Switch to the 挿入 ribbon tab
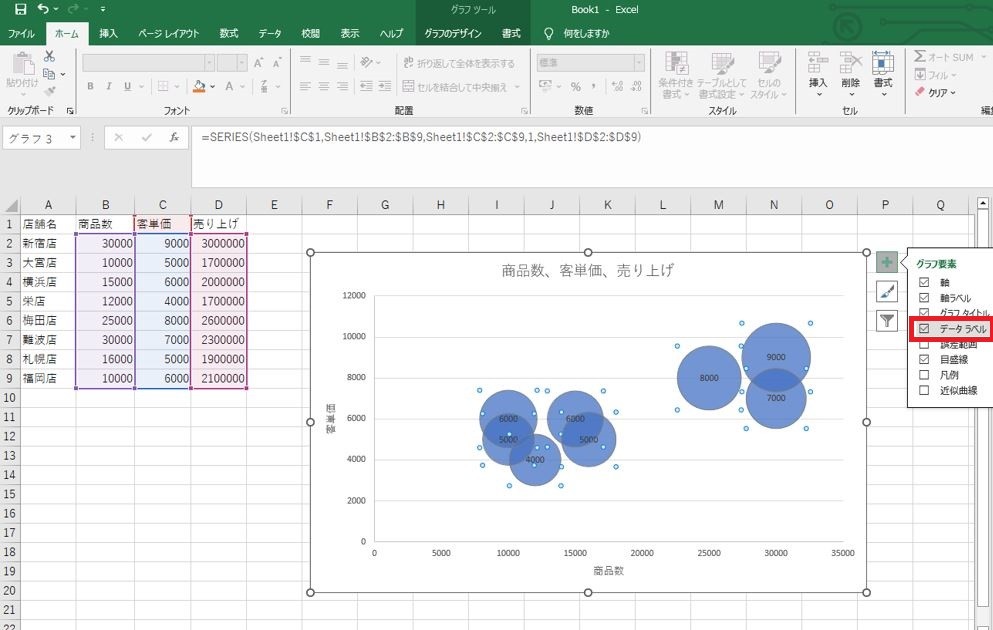 click(108, 33)
